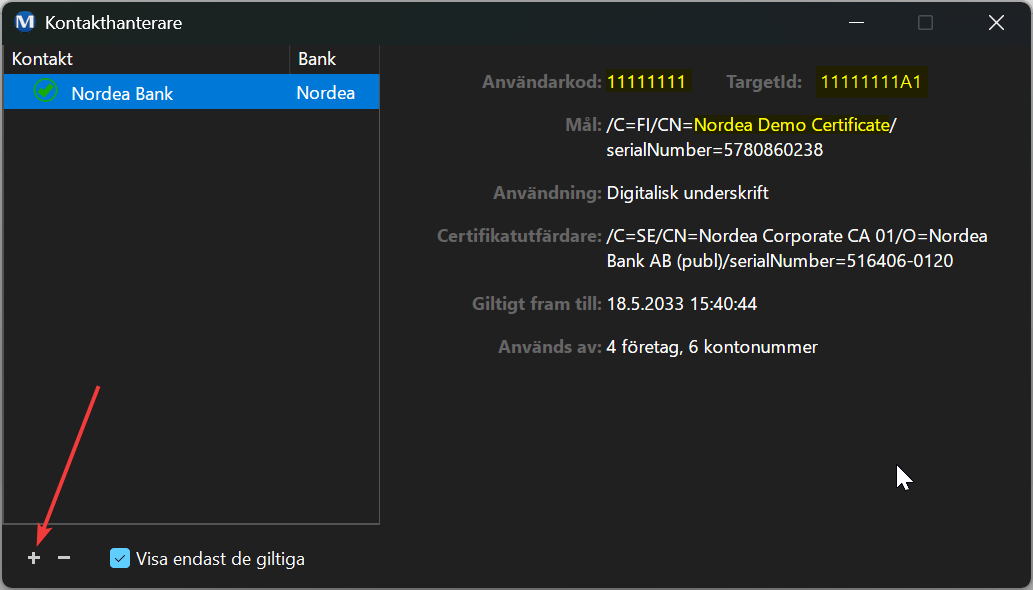This screenshot has width=1033, height=590.
Task: Close the Kontakthanterare window
Action: pyautogui.click(x=996, y=22)
